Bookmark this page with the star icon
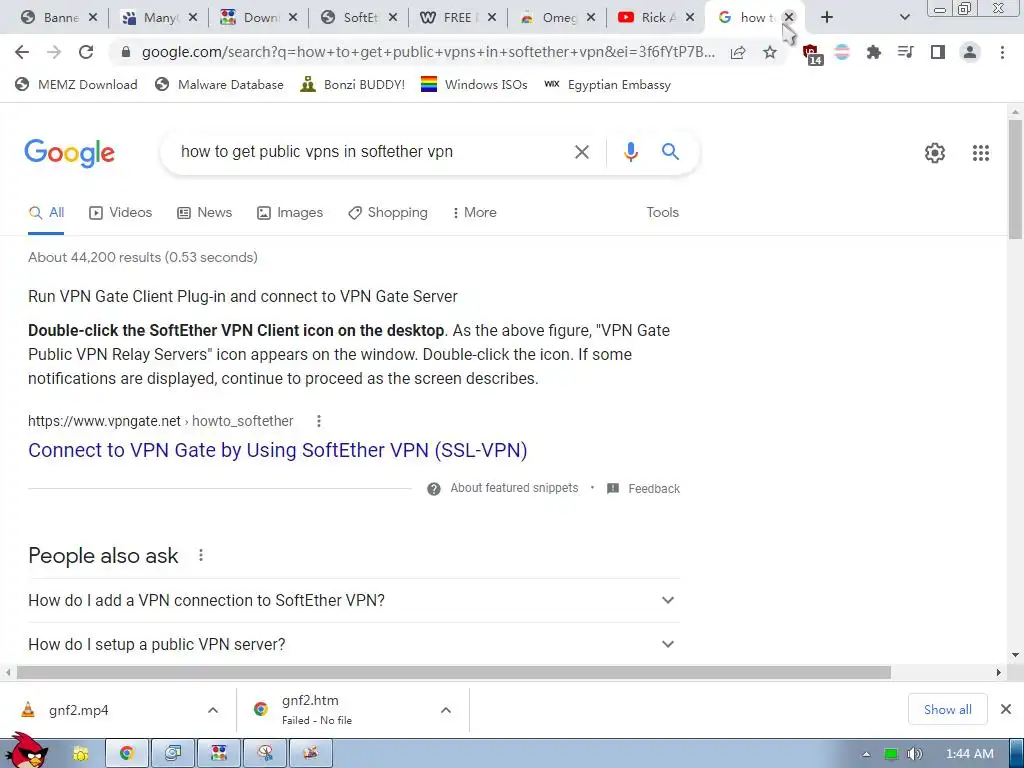 click(770, 52)
